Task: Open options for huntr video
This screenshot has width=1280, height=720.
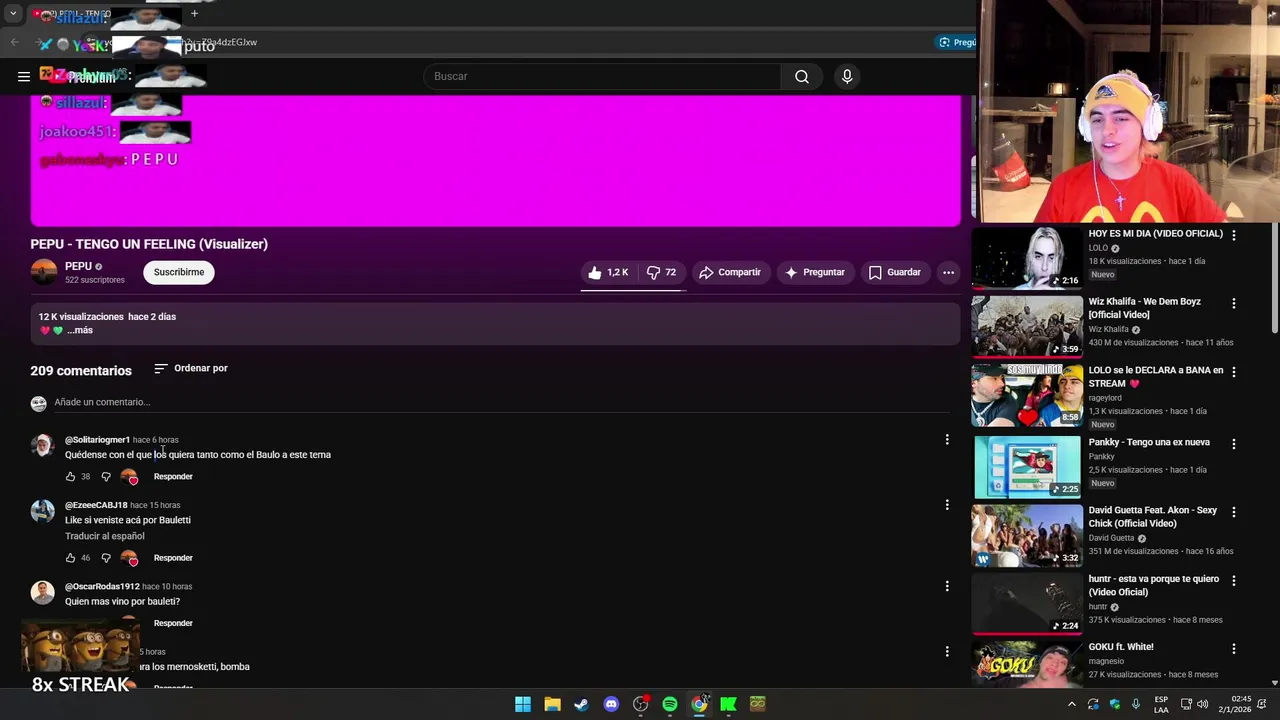Action: click(1233, 580)
